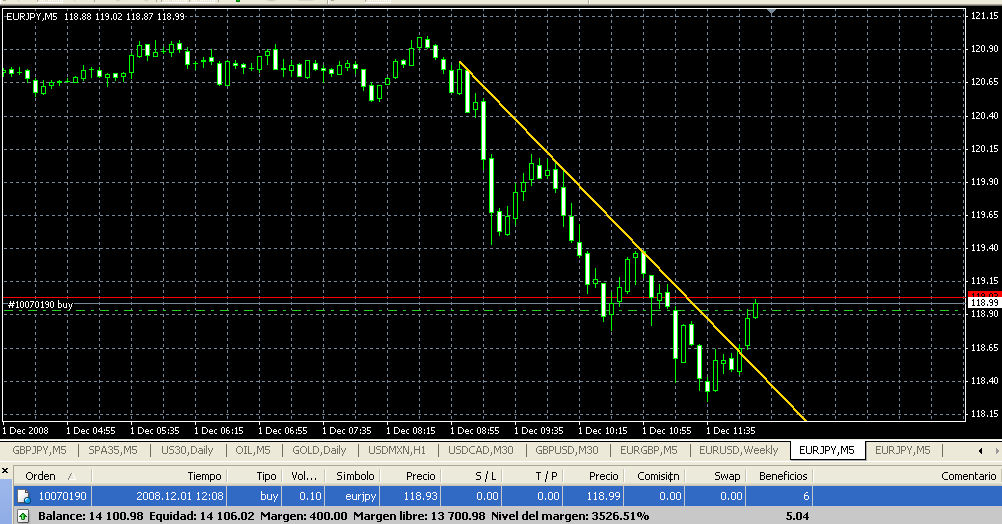Click the 'buy' type cell in the order row
Screen dimensions: 1002x524
point(269,496)
